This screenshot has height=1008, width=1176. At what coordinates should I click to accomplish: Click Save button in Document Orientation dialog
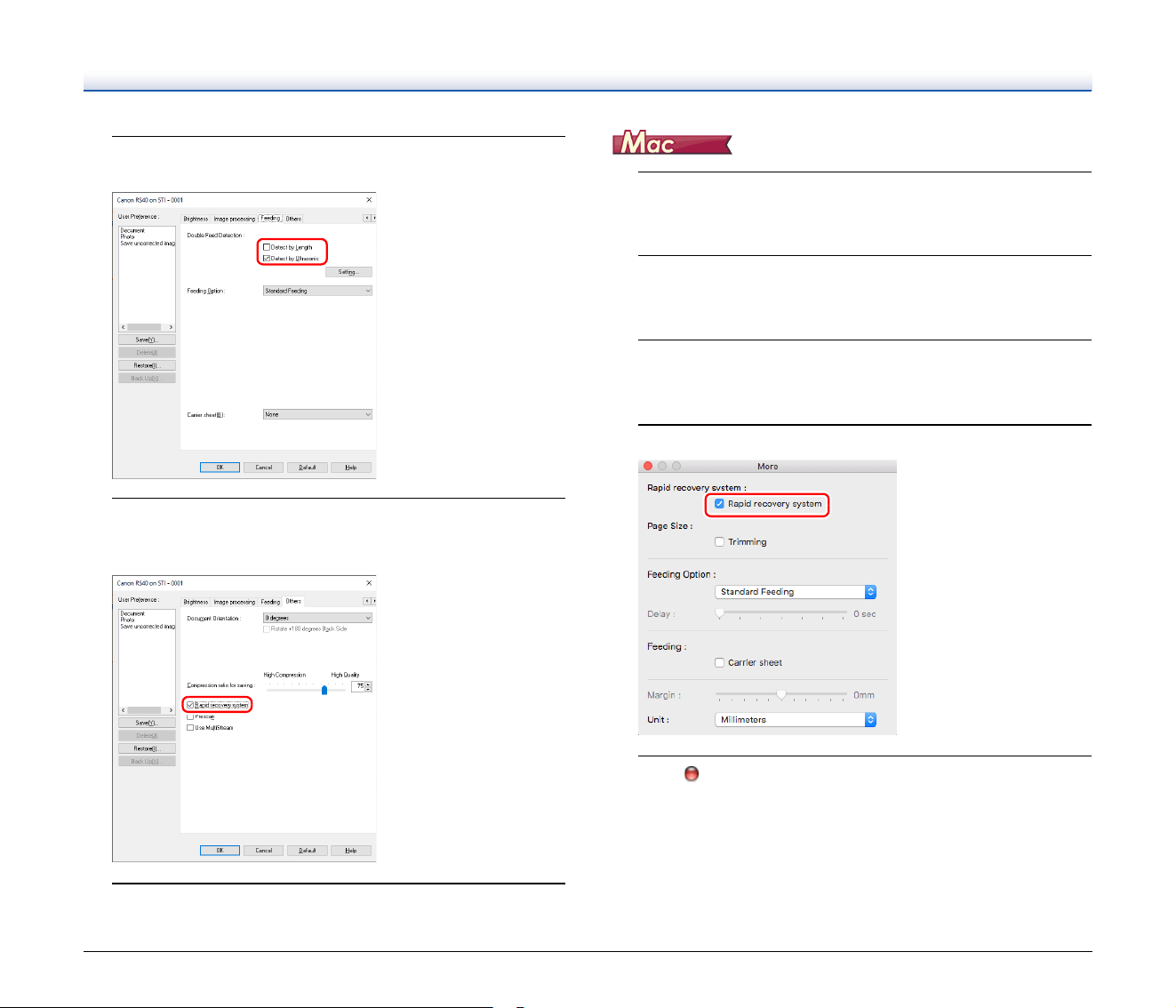(147, 723)
